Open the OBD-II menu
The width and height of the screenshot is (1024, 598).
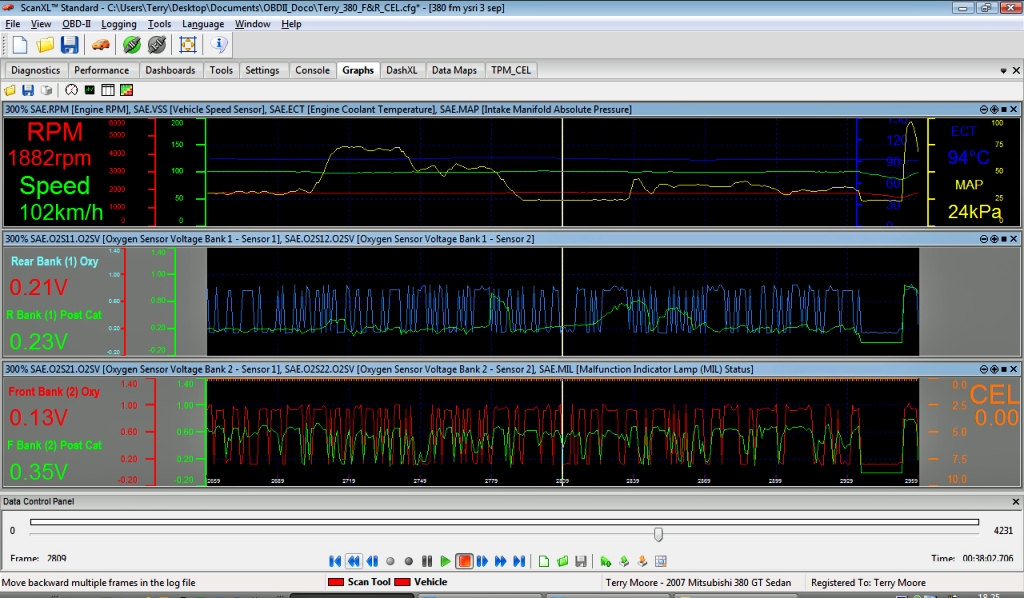point(77,24)
